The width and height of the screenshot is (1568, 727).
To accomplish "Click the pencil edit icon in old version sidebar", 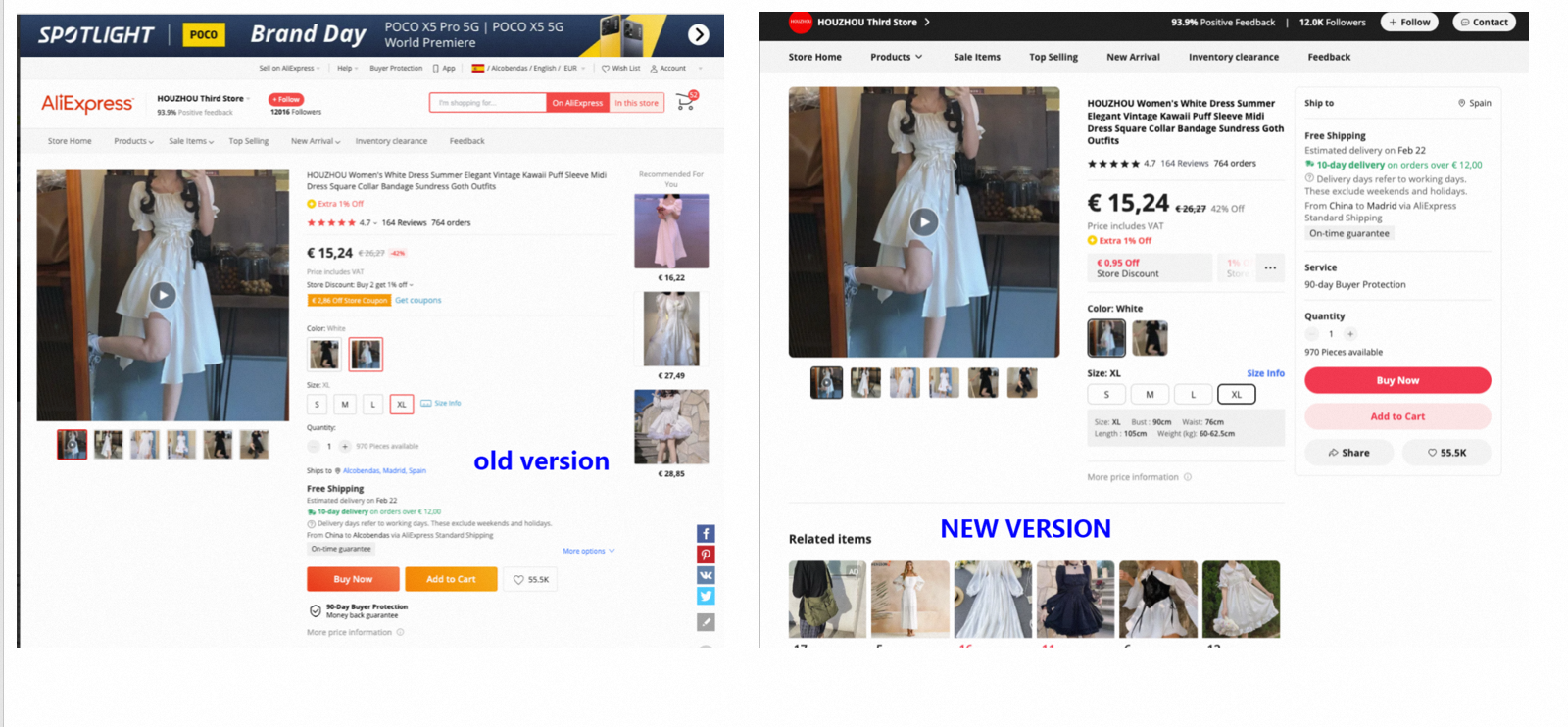I will 706,622.
